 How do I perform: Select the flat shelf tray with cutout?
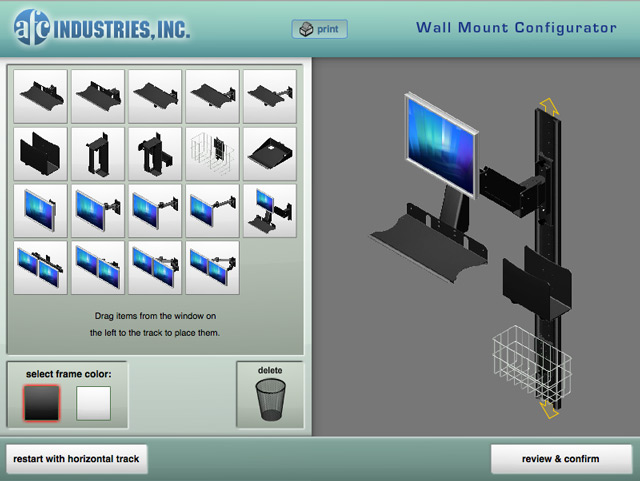(269, 154)
